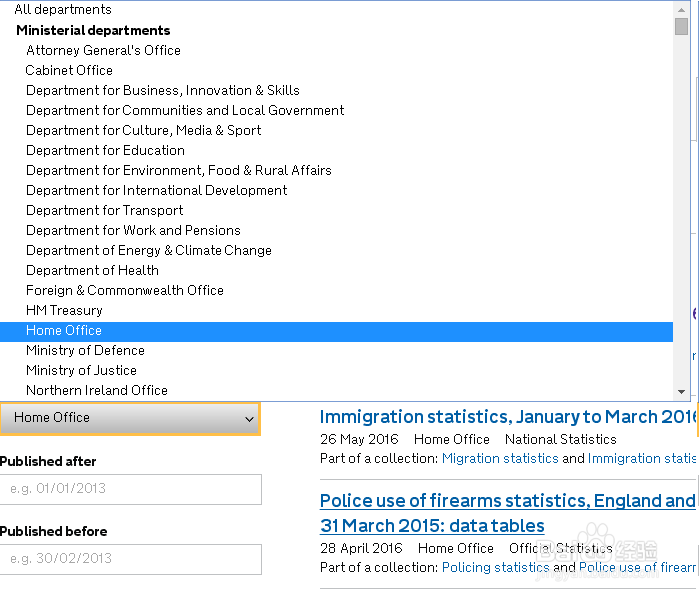Select All departments option
699x597 pixels.
(63, 10)
